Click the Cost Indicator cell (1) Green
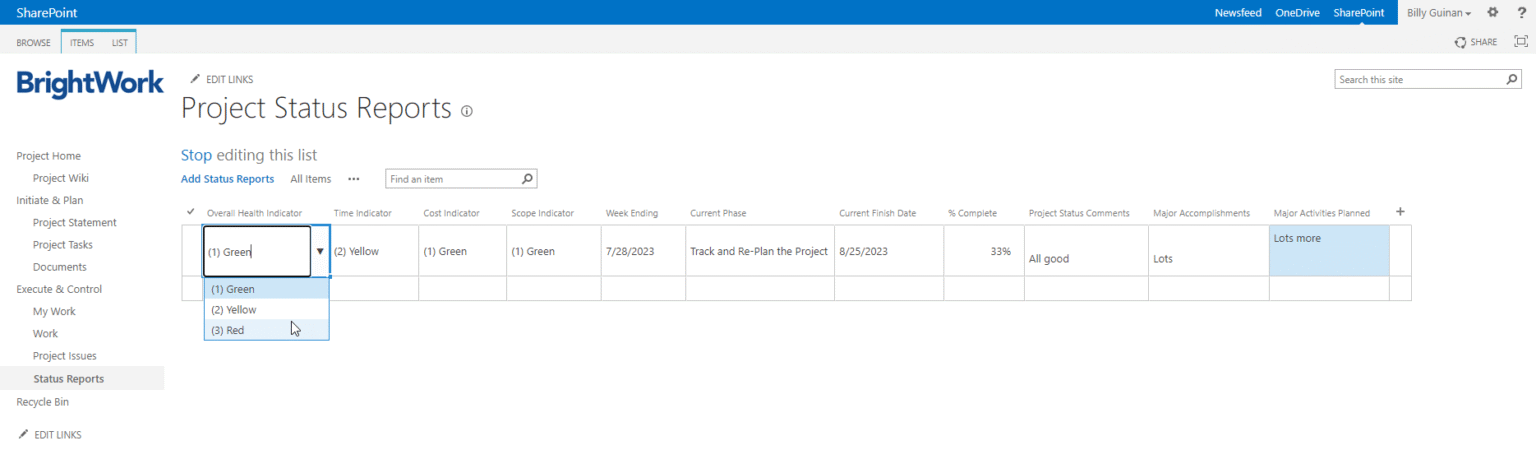This screenshot has height=450, width=1536. pyautogui.click(x=462, y=251)
